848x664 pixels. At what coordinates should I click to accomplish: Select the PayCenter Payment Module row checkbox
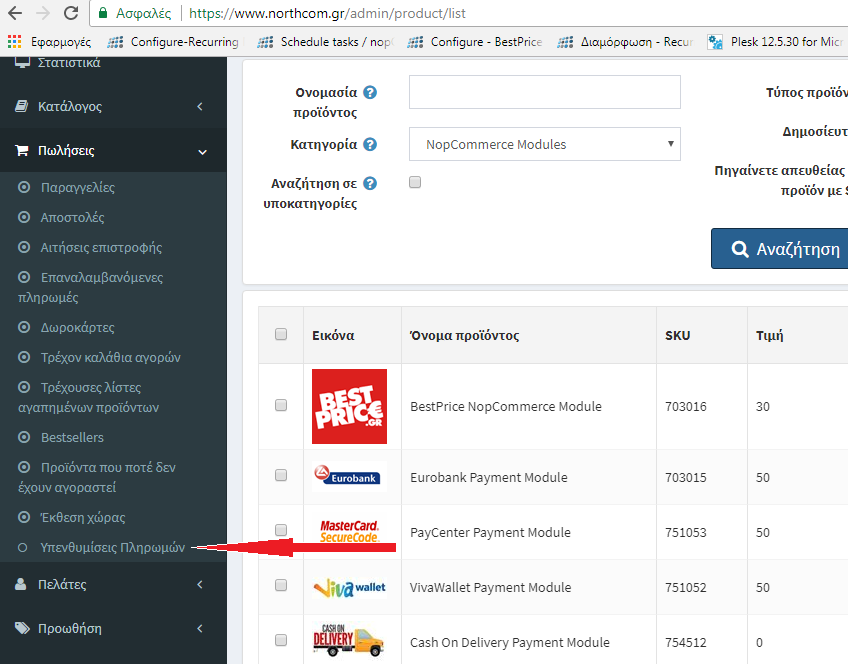(281, 530)
